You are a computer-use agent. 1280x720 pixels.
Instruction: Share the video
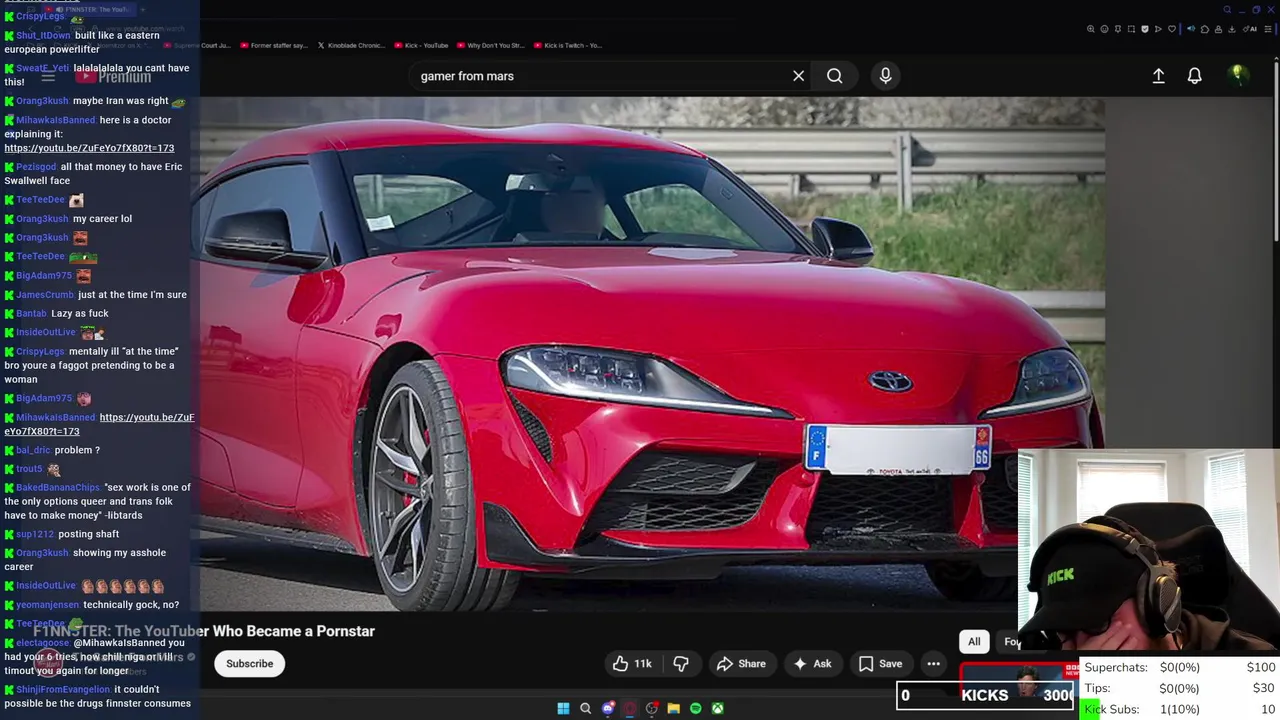coord(741,664)
